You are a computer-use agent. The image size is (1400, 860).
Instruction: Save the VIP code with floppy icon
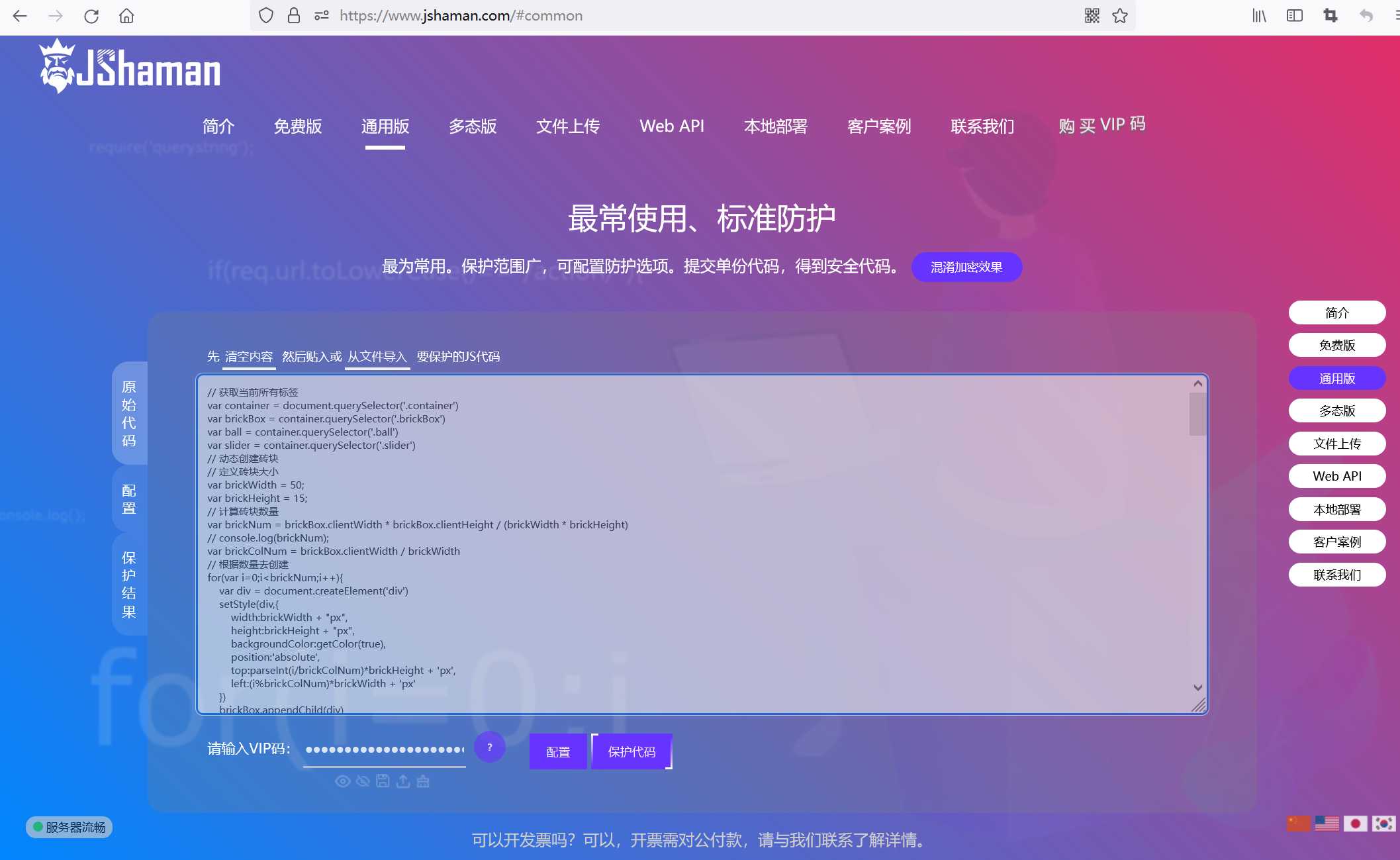[383, 781]
